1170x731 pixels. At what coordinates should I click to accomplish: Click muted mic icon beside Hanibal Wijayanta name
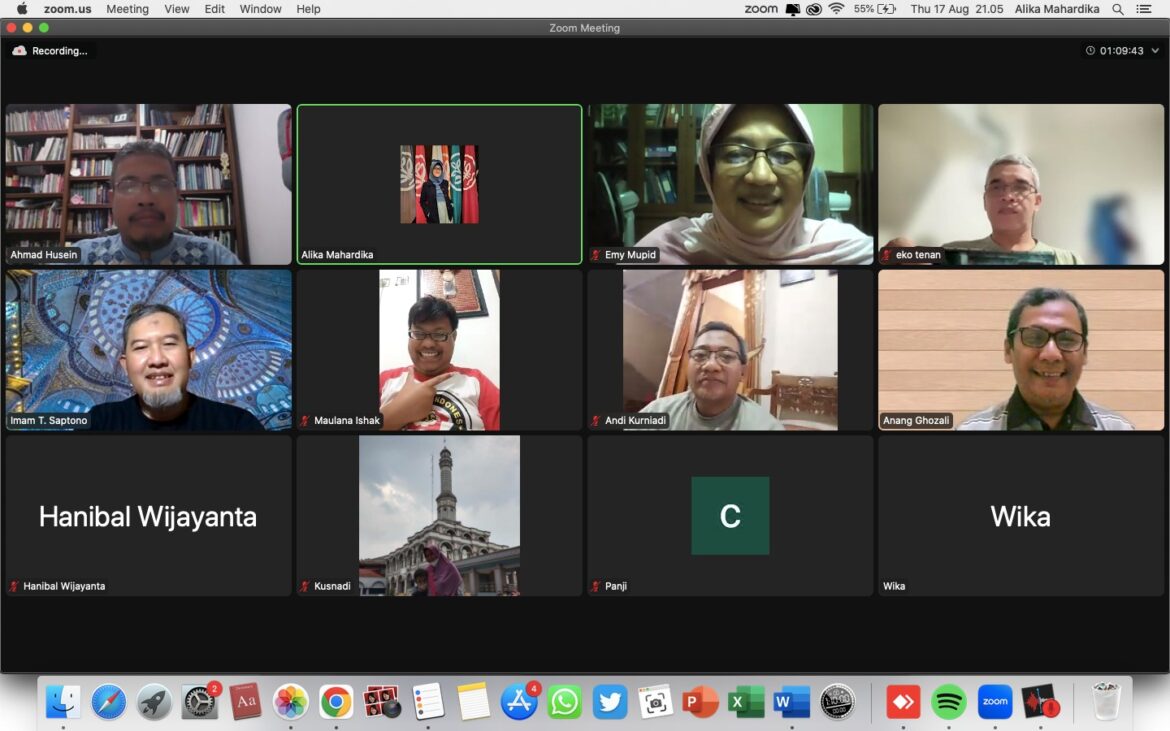point(14,586)
